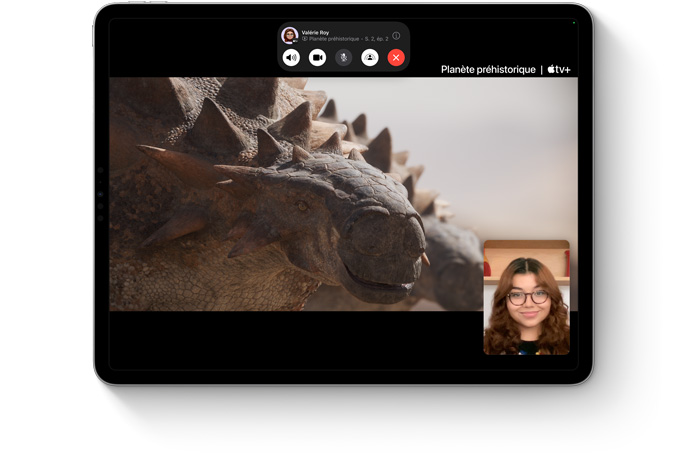Viewport: 682px width, 453px height.
Task: Tap the dinosaur video to show playback controls
Action: 343,194
